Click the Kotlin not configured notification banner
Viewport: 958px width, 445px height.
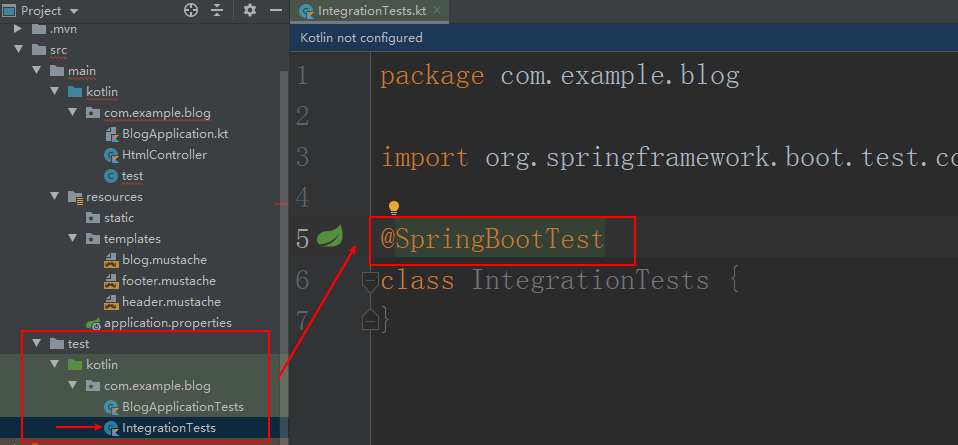[624, 38]
